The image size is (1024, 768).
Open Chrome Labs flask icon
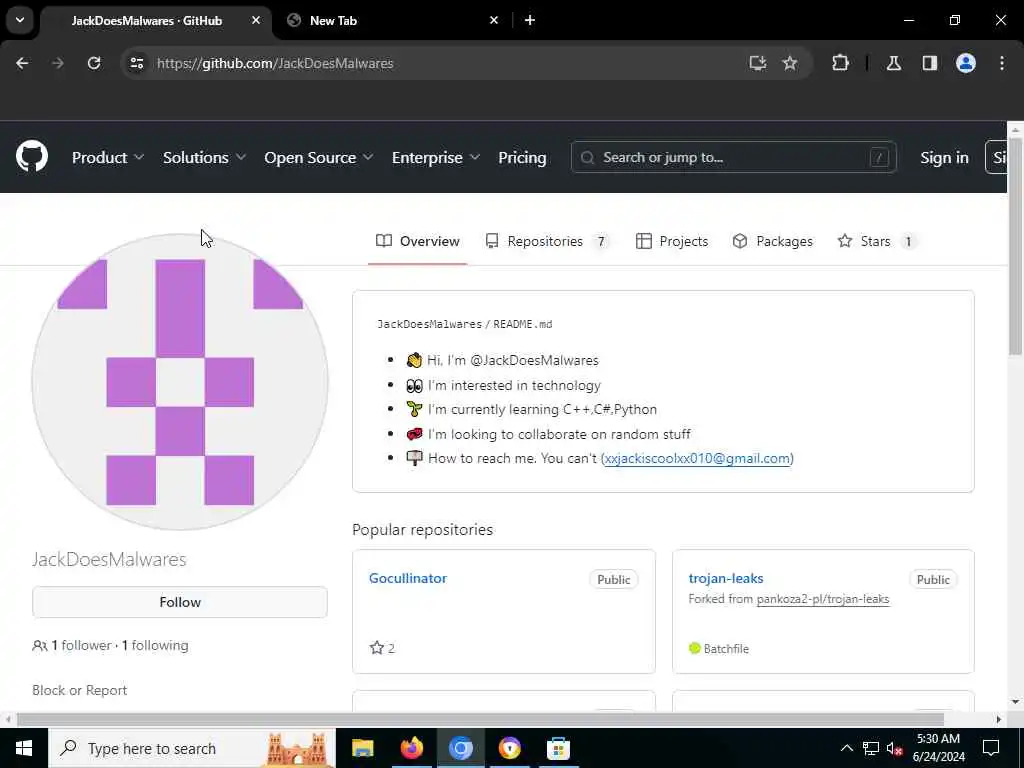point(893,63)
